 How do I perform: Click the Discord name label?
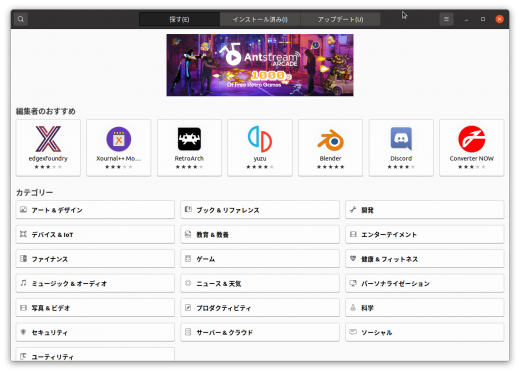click(401, 158)
